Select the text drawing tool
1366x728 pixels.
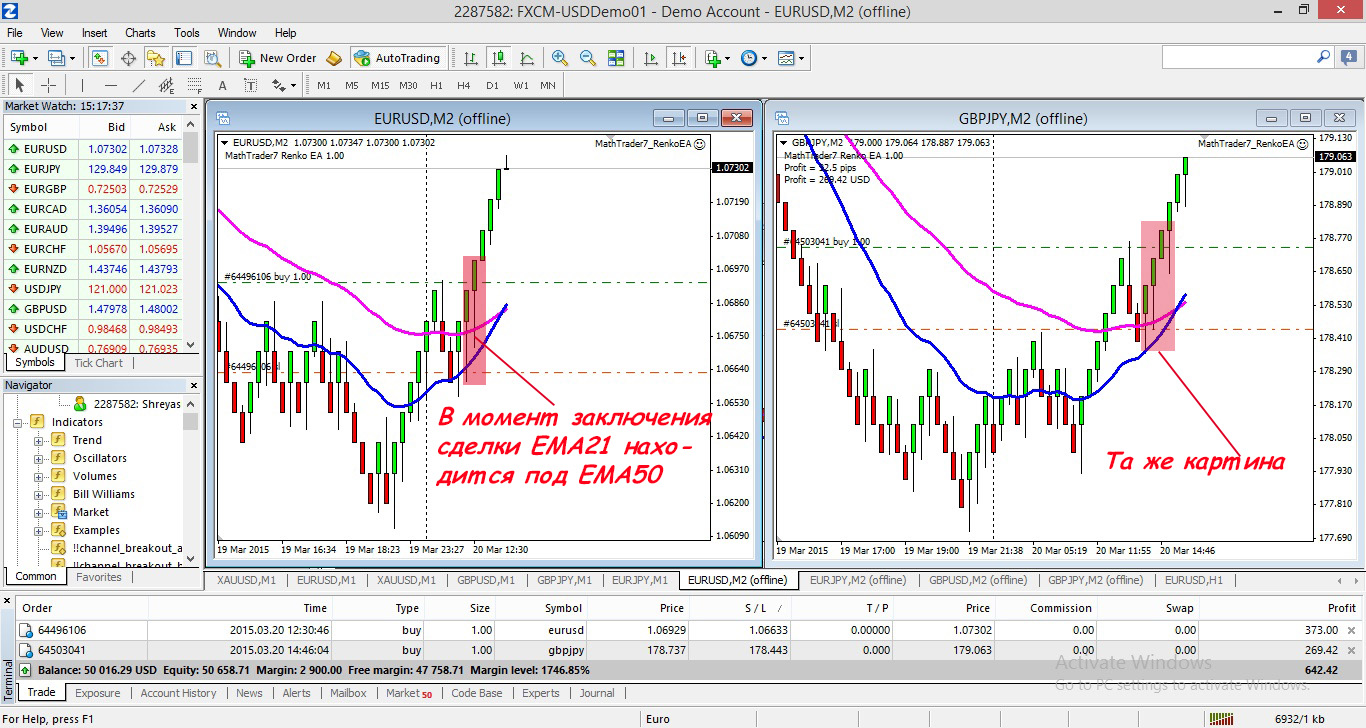pyautogui.click(x=222, y=85)
